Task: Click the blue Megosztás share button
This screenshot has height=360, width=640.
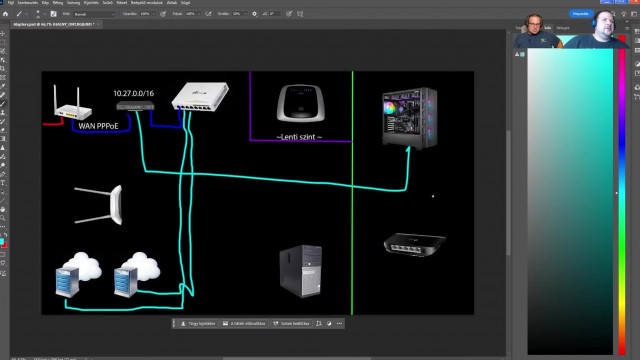Action: (x=581, y=14)
